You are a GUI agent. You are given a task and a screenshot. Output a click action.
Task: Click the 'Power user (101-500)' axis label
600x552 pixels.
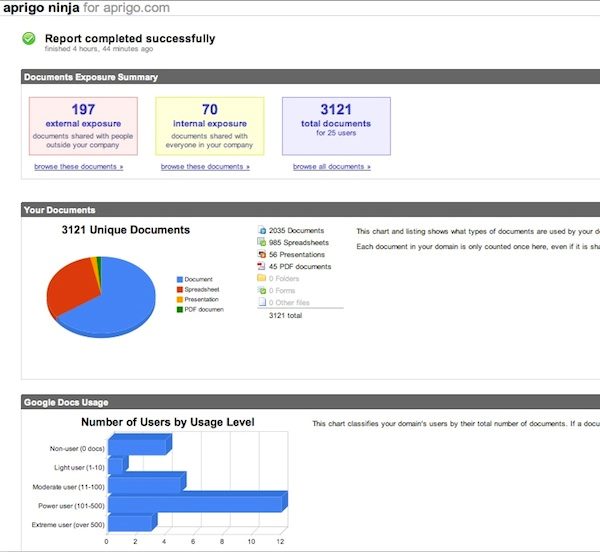point(71,506)
